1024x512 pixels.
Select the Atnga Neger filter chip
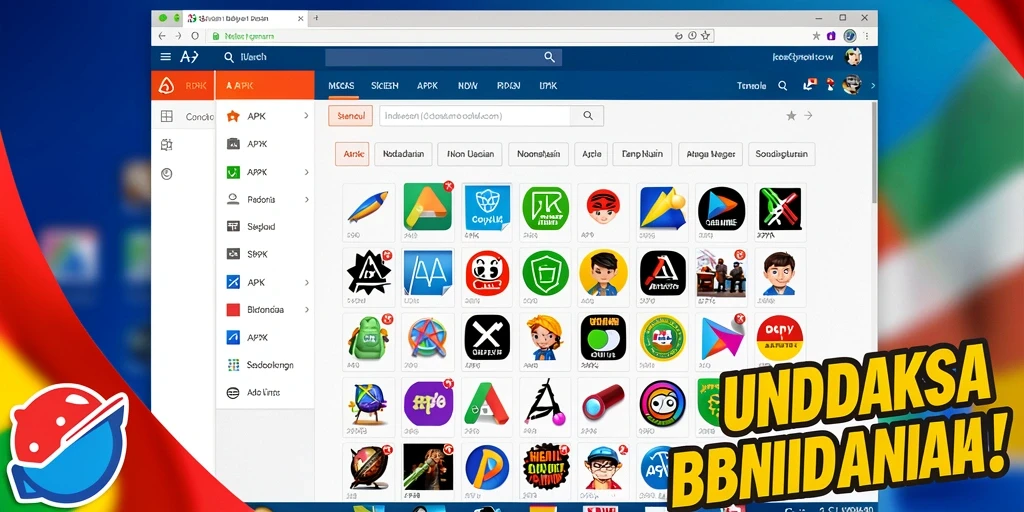pos(711,154)
